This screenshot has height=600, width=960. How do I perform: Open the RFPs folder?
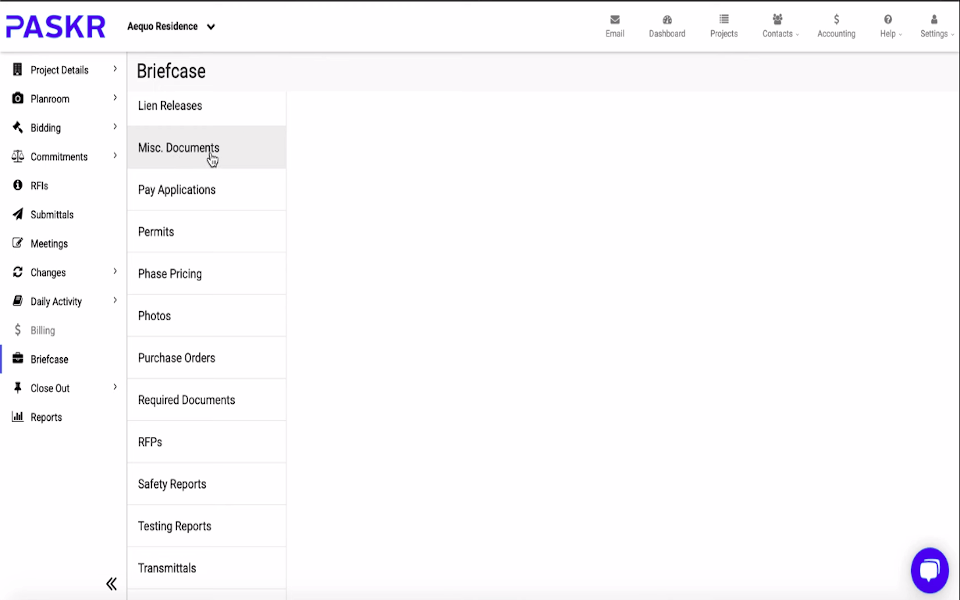pos(206,442)
